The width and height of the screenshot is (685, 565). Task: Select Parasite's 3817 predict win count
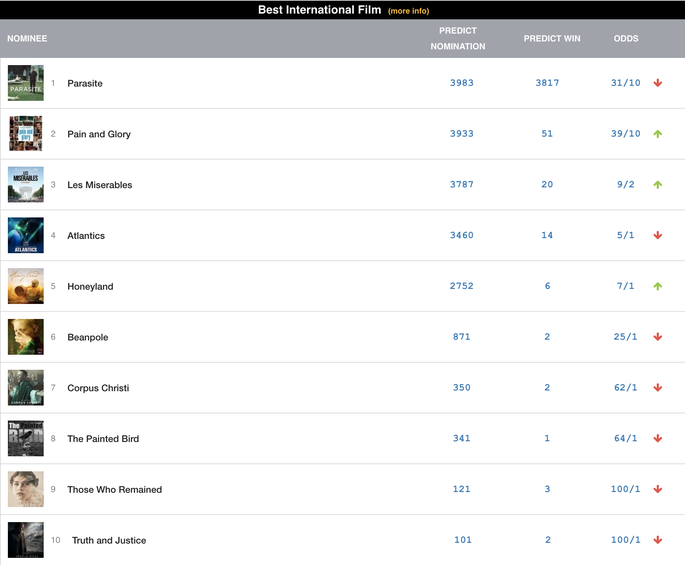point(547,83)
